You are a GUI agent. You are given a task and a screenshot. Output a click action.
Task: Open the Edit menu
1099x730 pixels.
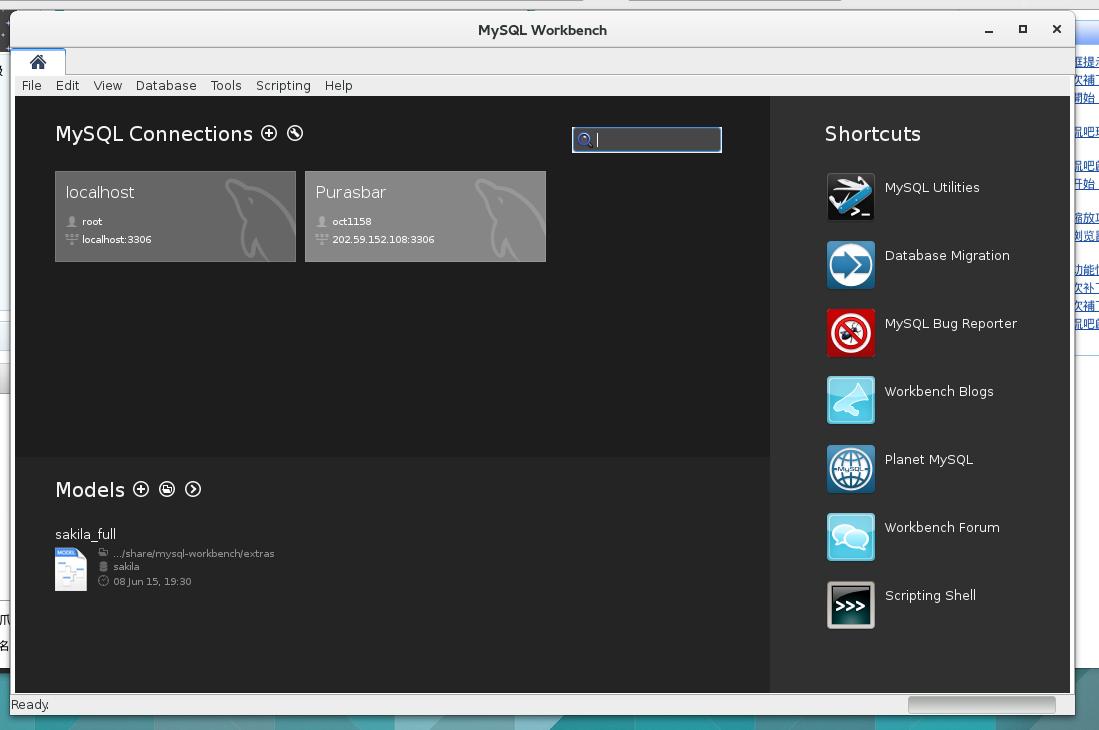point(67,85)
